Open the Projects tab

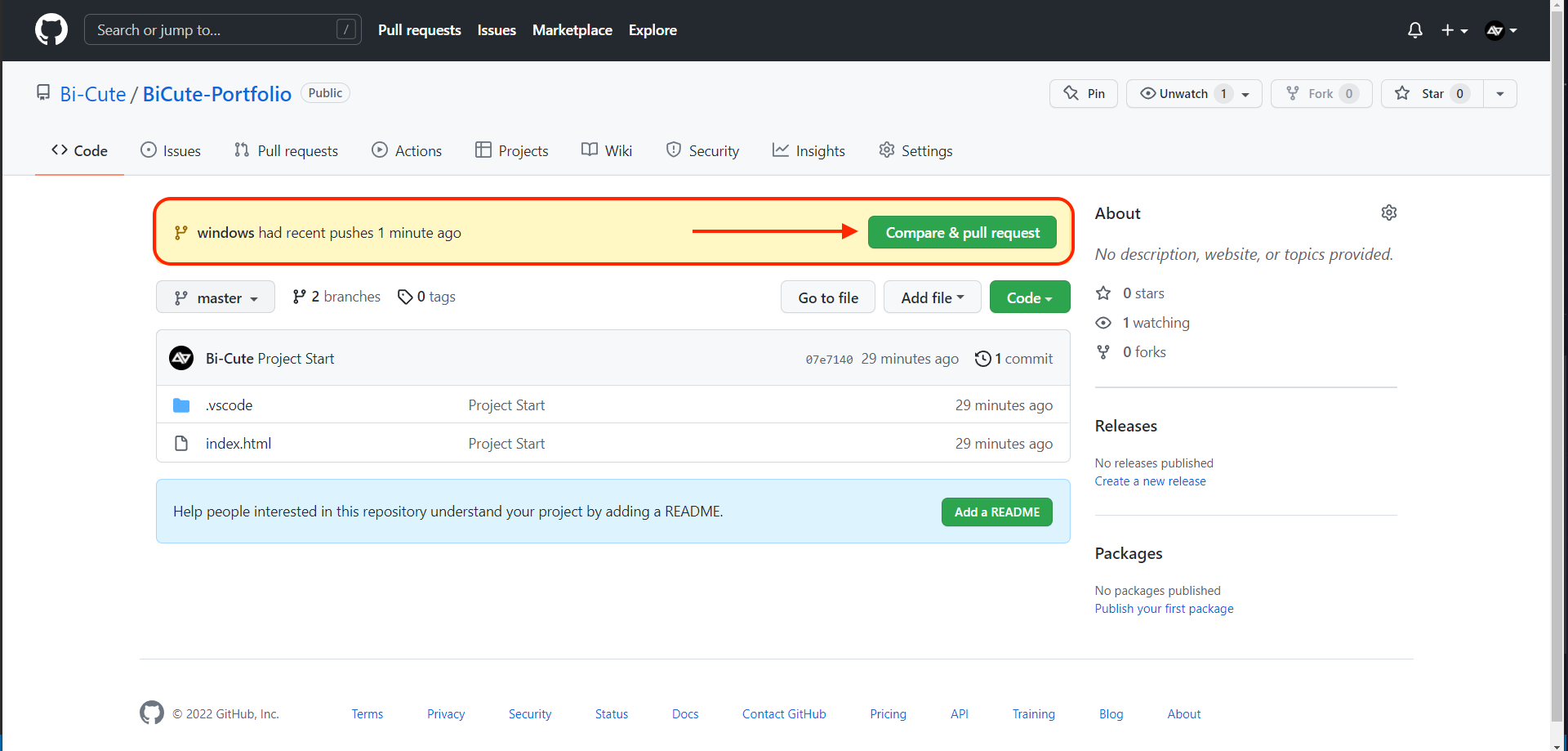[x=512, y=150]
